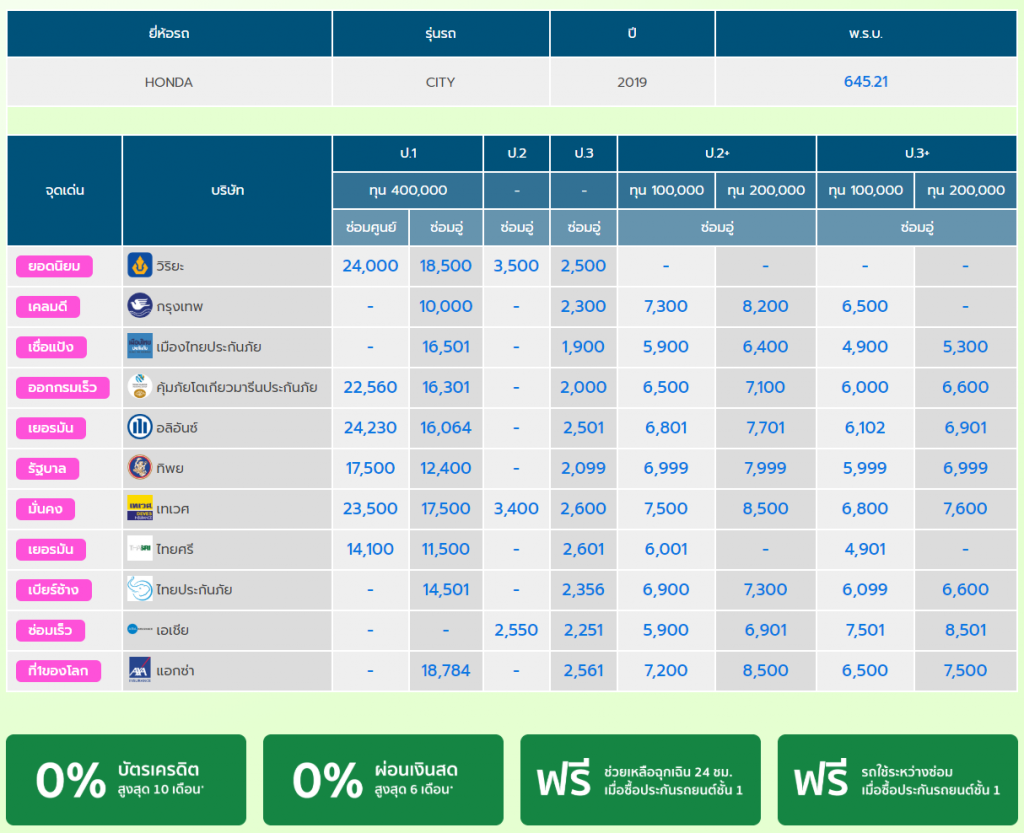Select Thaisri price 14,100
The height and width of the screenshot is (833, 1024).
point(370,549)
